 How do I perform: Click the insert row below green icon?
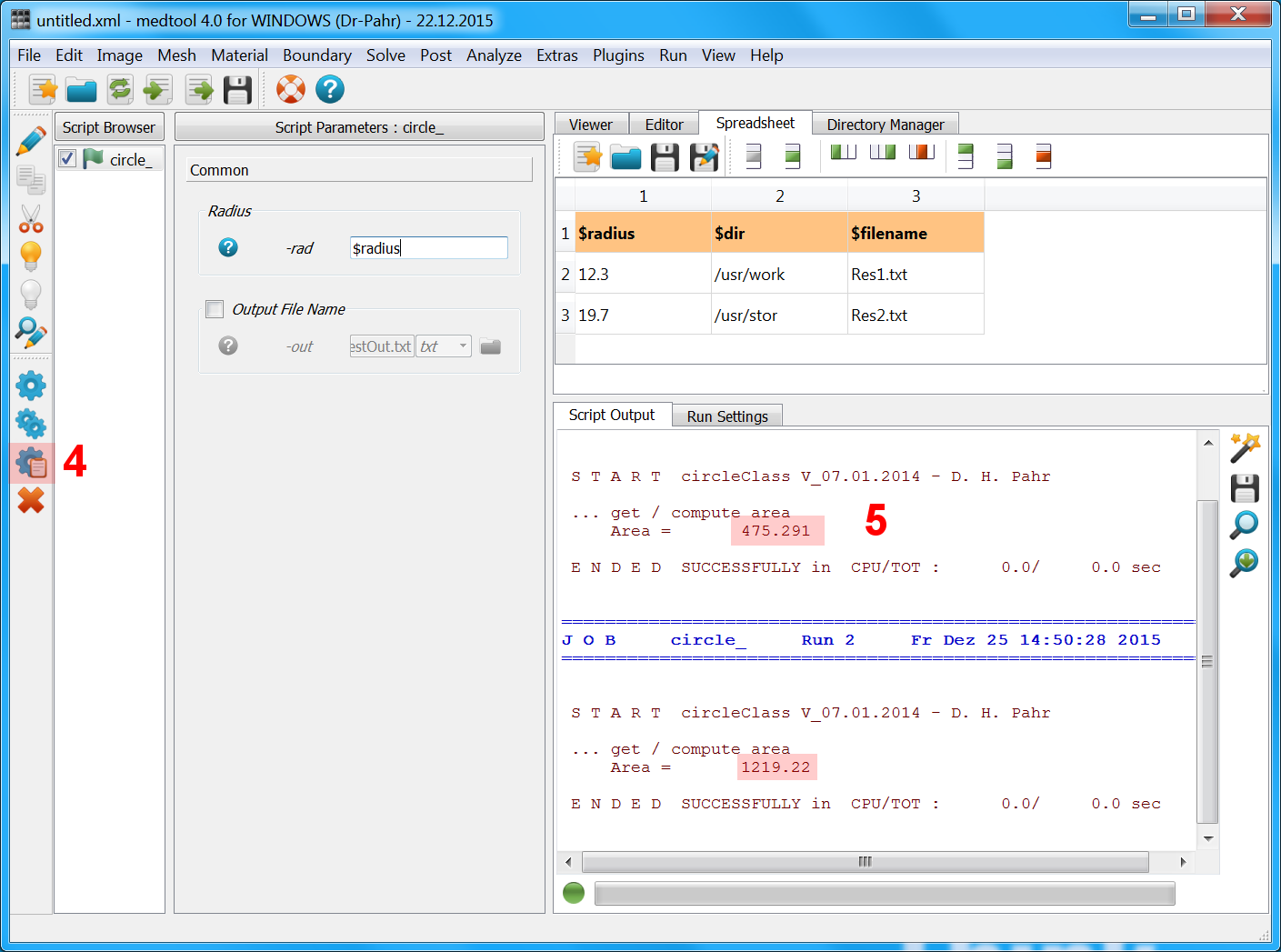[1005, 156]
